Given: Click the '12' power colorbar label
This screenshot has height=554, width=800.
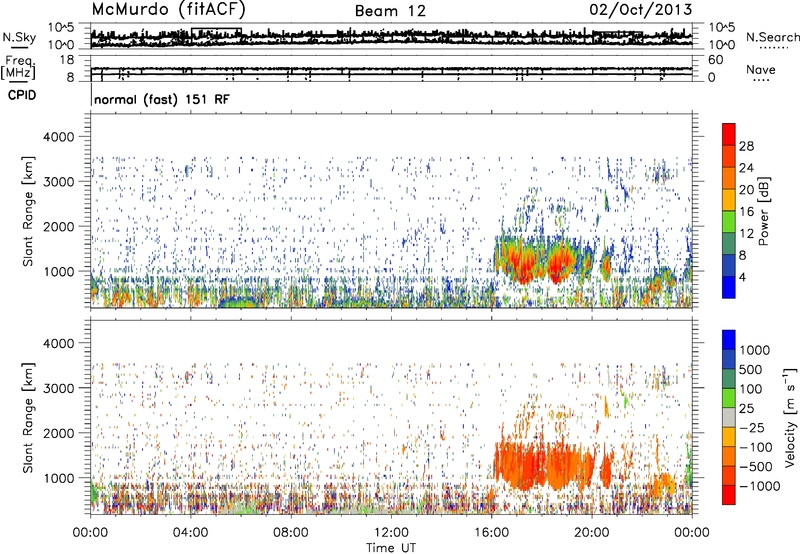Looking at the screenshot, I should 746,234.
